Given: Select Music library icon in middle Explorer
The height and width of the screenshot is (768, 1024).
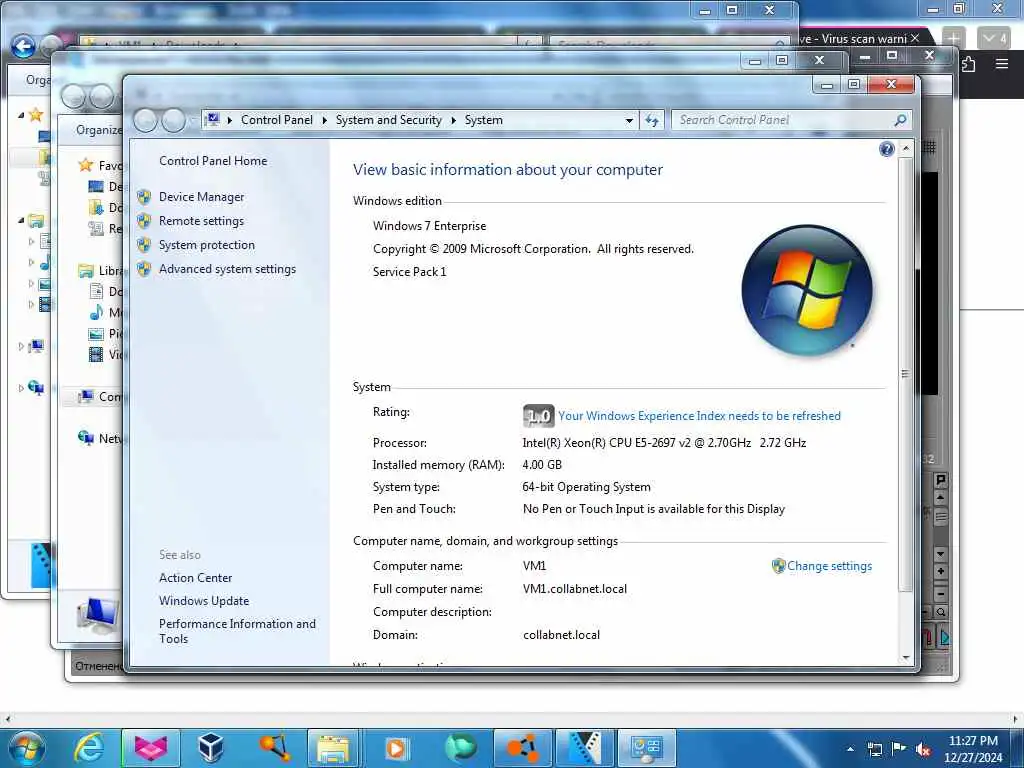Looking at the screenshot, I should tap(96, 312).
